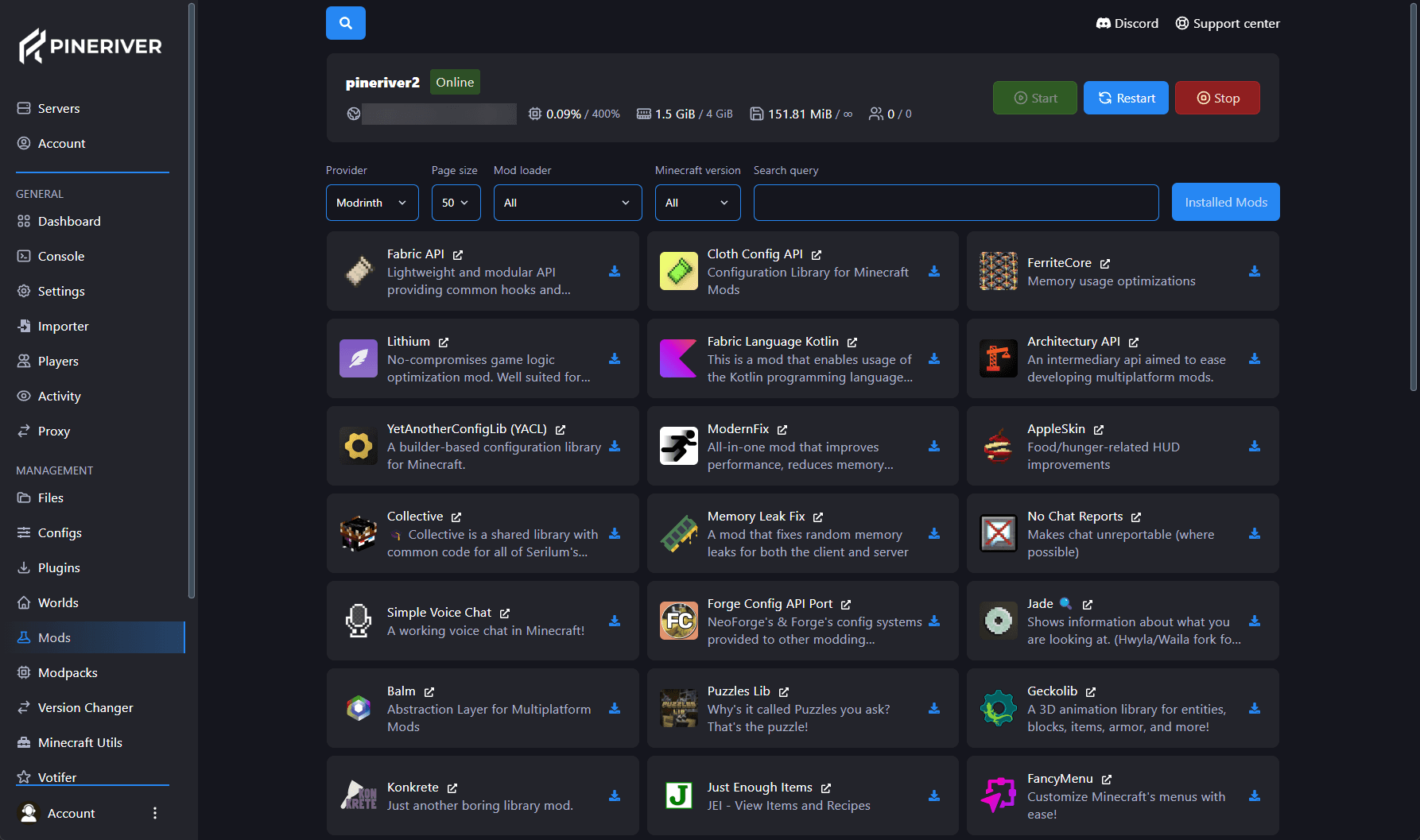
Task: Open Minecraft Utils page
Action: click(80, 742)
